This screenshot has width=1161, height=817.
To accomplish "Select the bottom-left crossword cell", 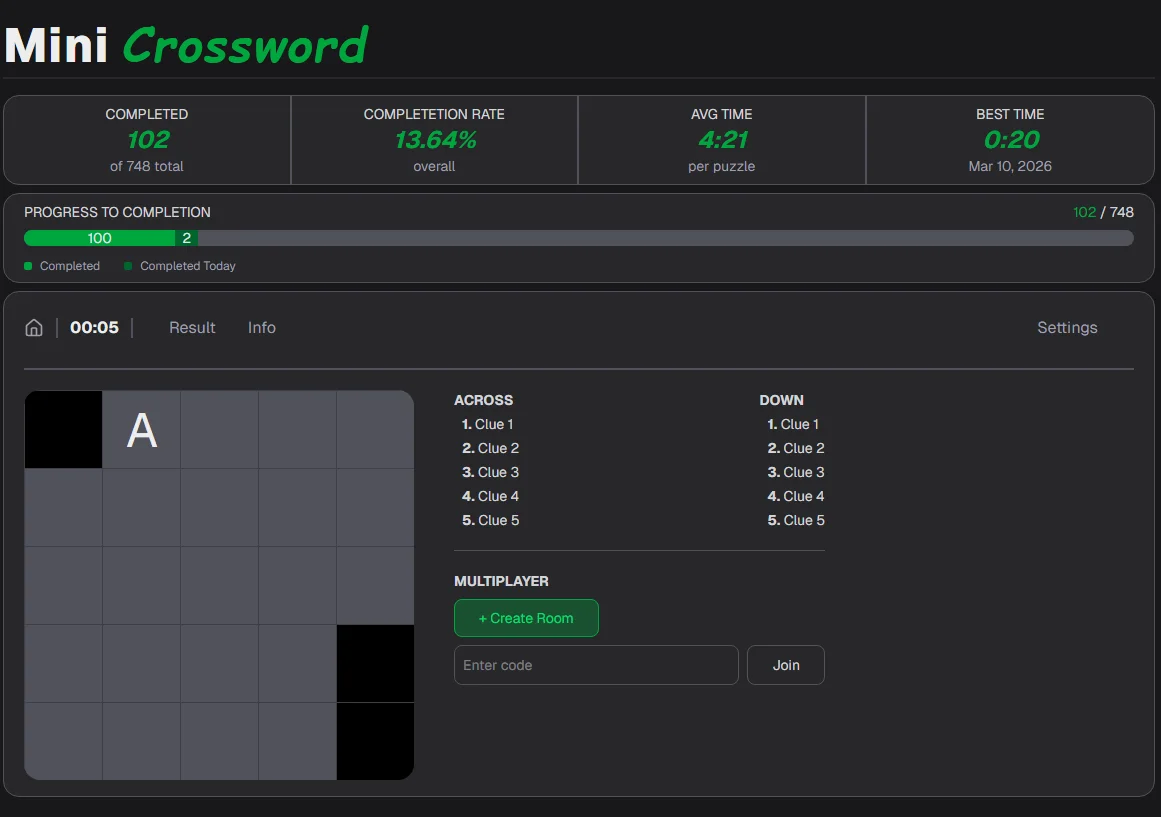I will click(x=63, y=741).
